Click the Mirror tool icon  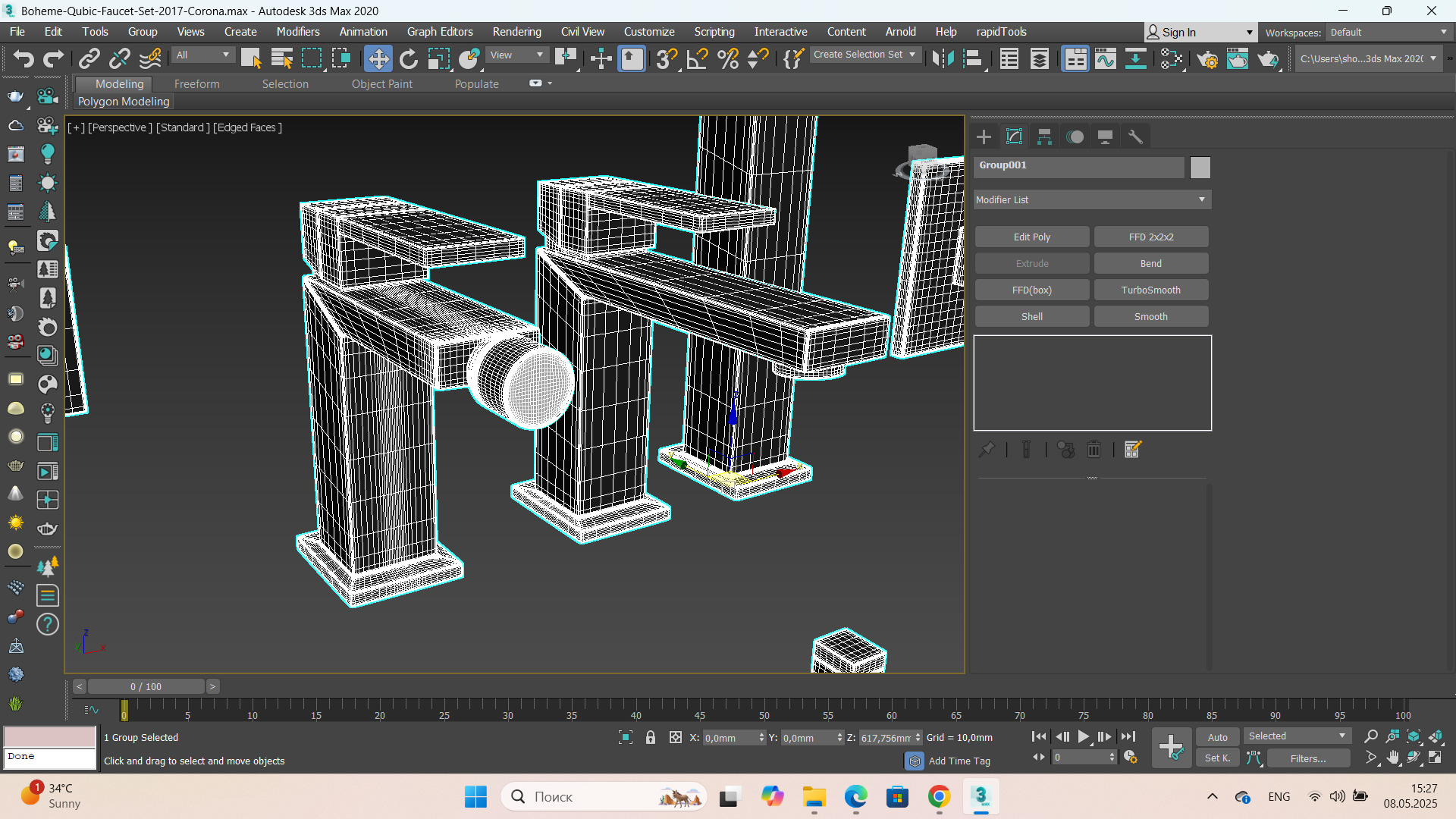(943, 58)
